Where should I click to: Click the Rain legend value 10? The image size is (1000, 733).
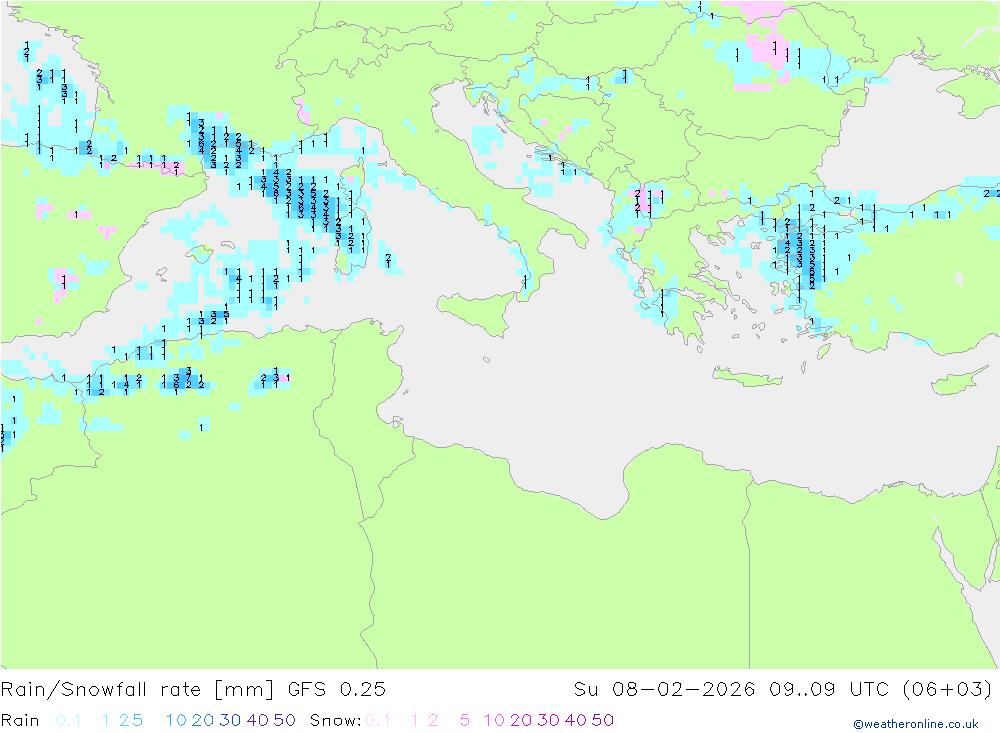[176, 720]
